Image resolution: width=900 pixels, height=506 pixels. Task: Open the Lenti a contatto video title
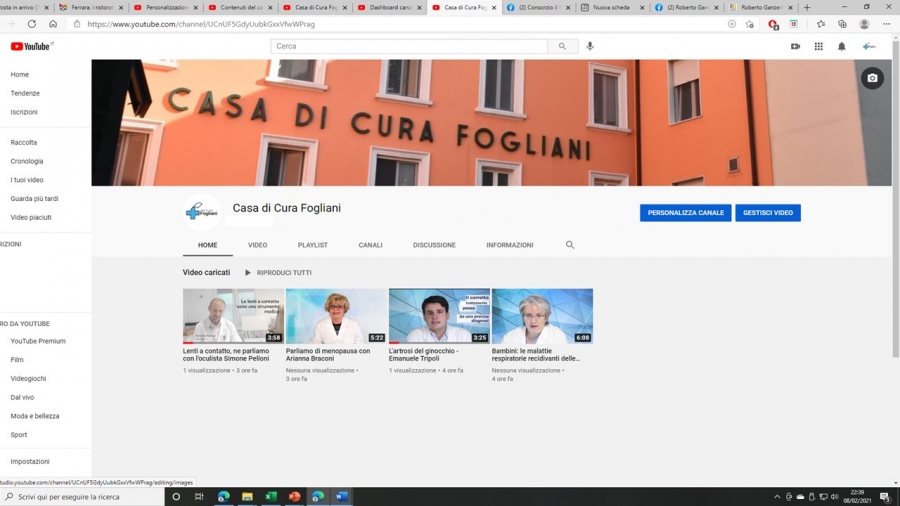[226, 355]
